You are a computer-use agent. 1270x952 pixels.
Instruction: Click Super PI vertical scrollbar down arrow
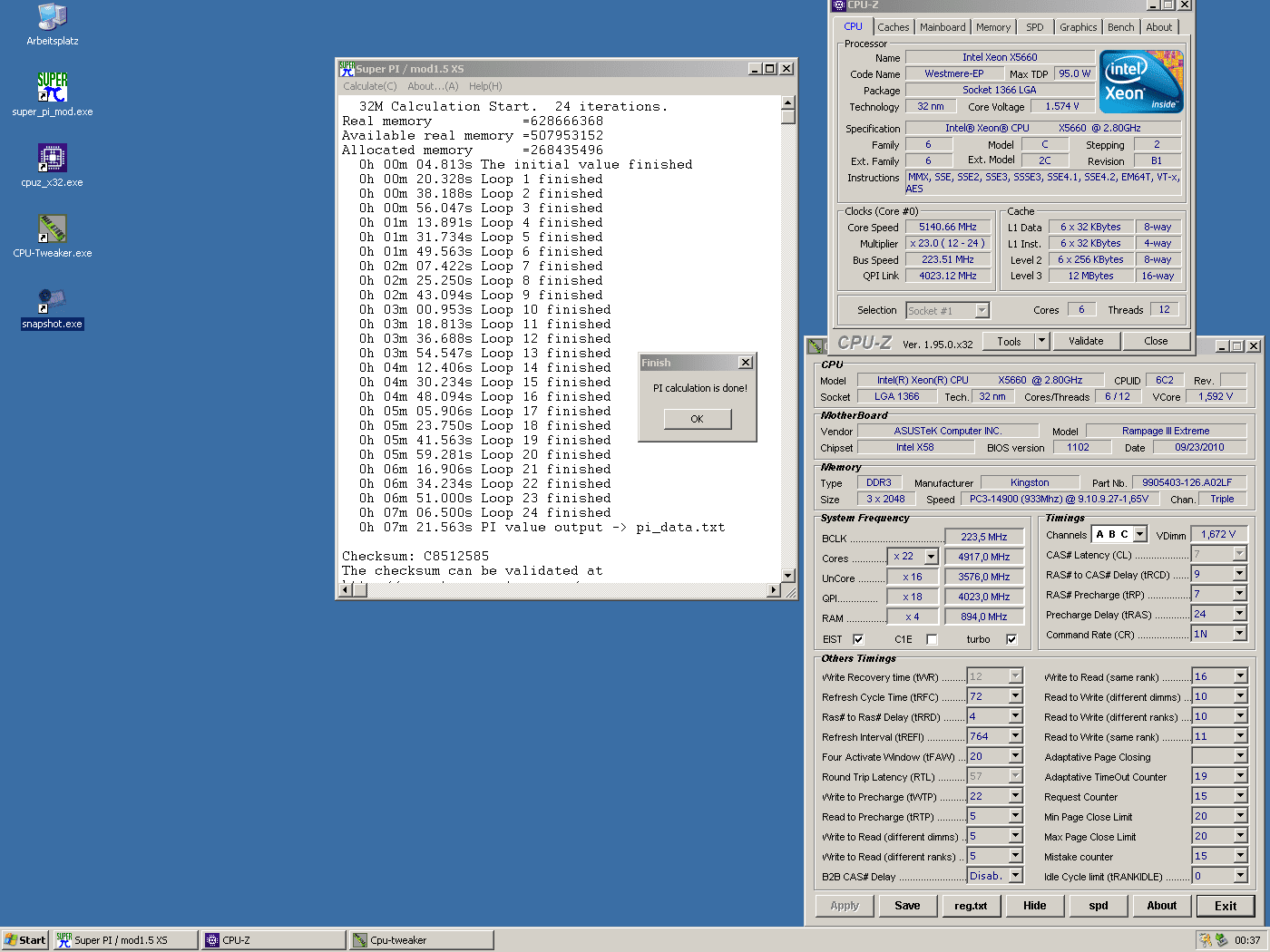[x=787, y=576]
